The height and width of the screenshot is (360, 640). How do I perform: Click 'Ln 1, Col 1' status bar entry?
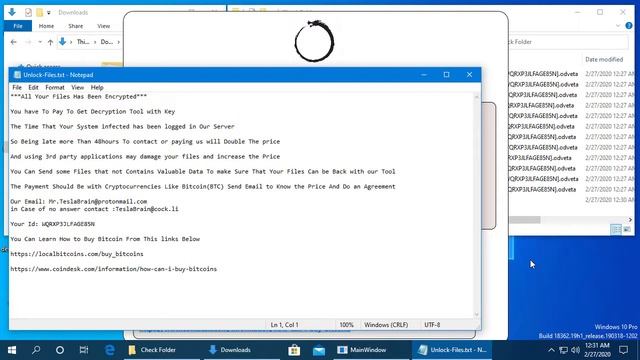tap(284, 325)
